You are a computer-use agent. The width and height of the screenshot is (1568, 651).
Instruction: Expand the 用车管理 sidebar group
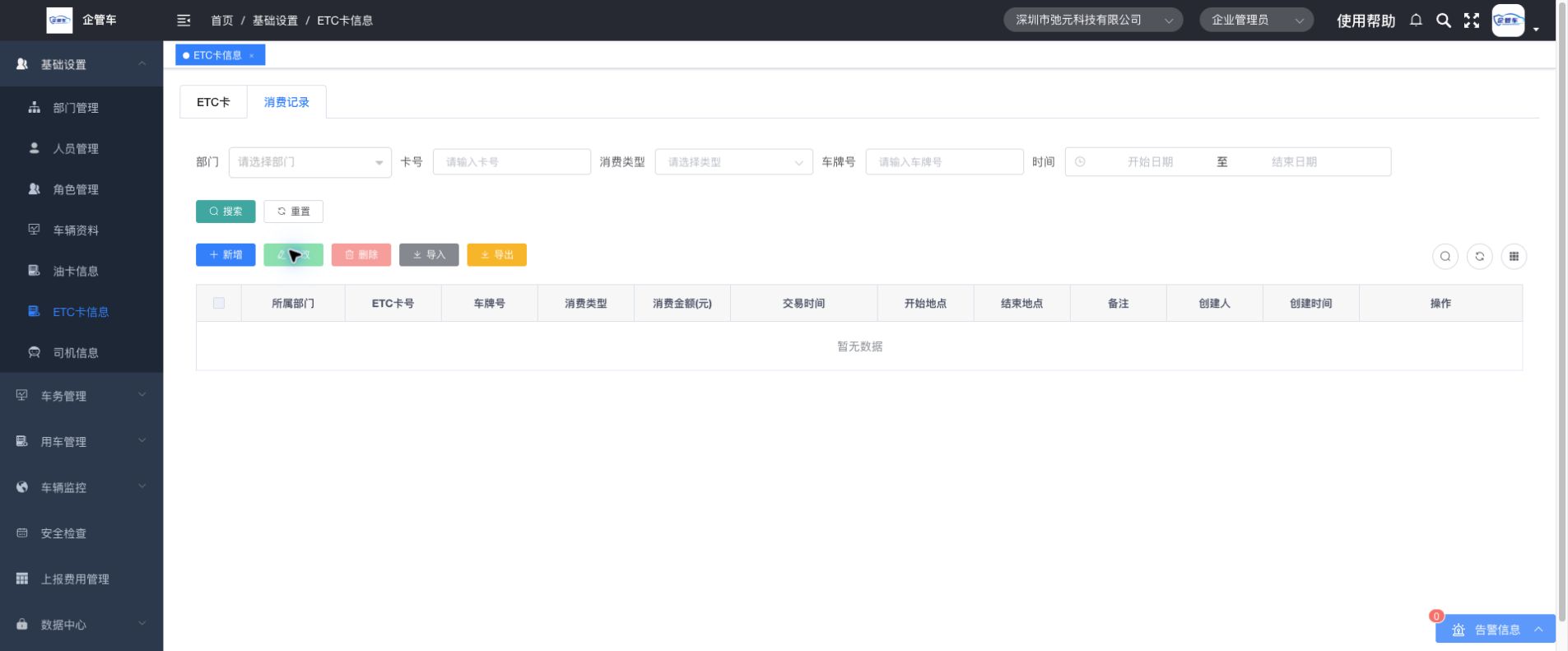click(81, 442)
